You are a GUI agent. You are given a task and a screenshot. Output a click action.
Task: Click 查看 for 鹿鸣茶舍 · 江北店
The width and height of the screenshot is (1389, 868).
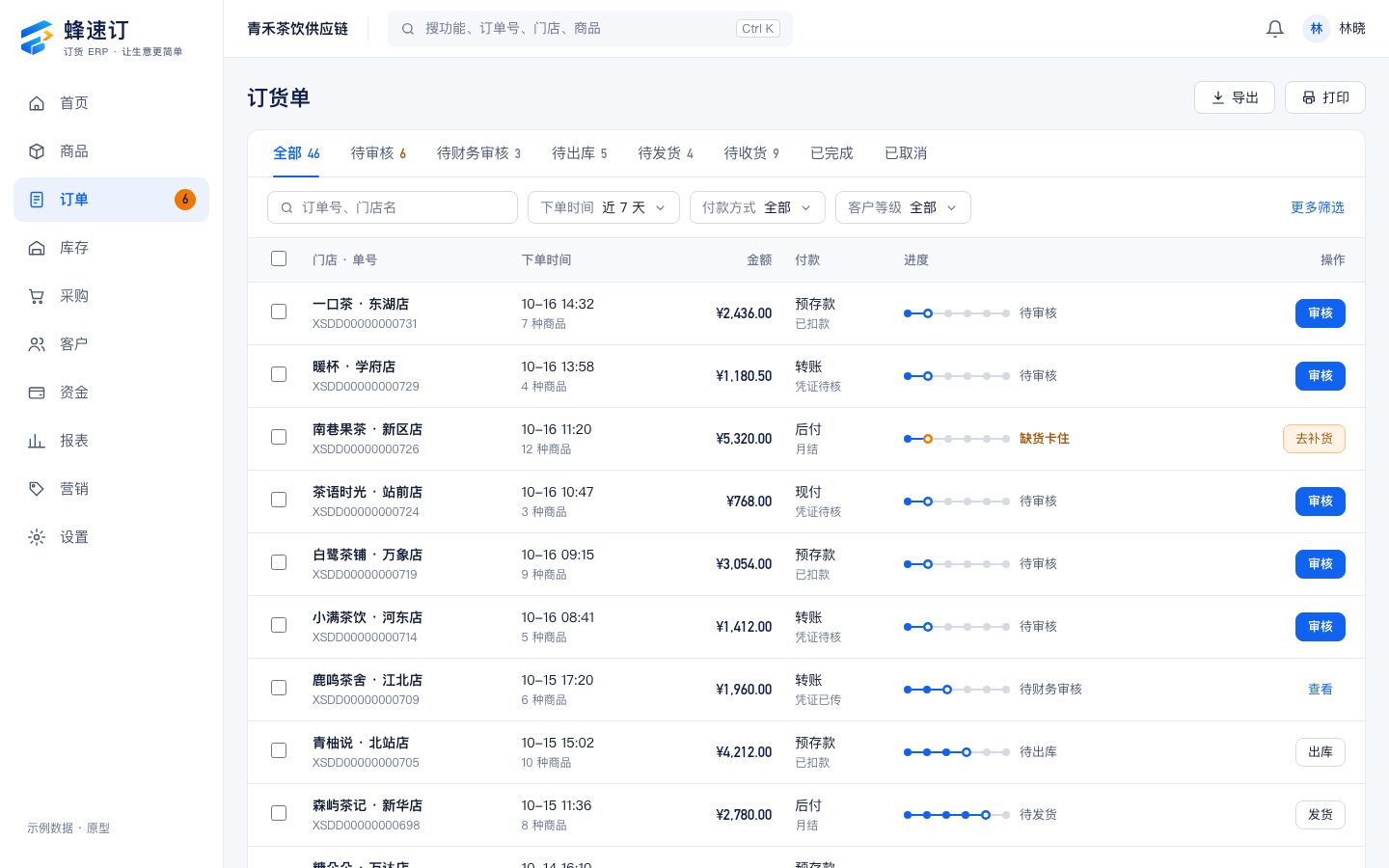(1321, 690)
